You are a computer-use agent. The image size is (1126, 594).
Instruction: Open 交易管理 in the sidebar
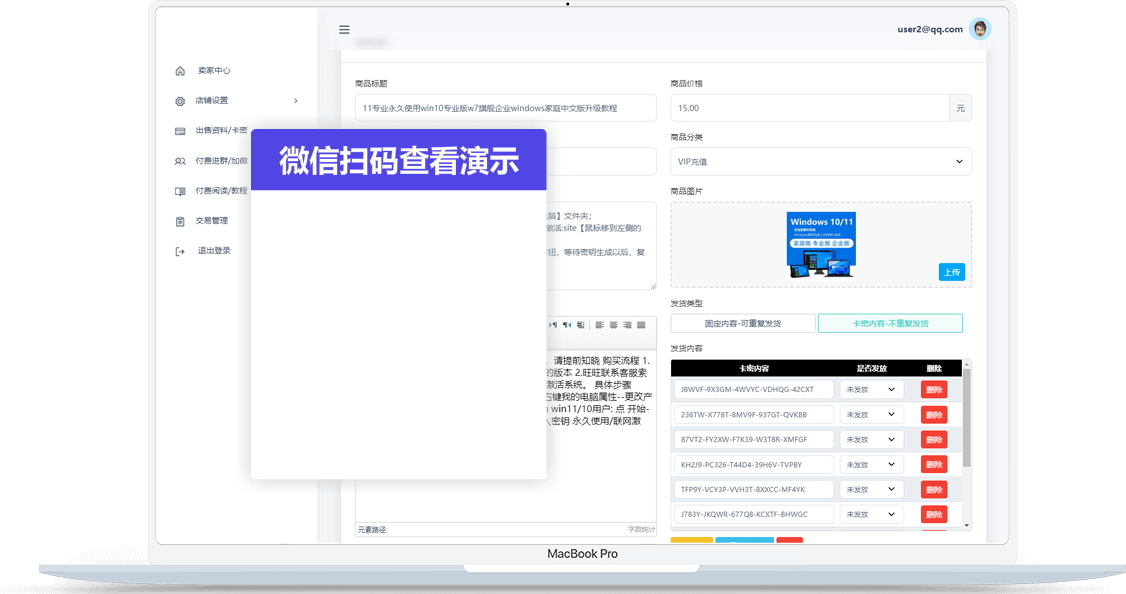(x=212, y=221)
